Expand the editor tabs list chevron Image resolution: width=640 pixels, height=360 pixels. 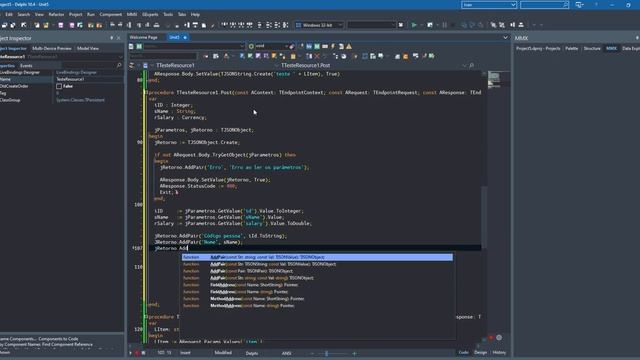click(x=505, y=37)
